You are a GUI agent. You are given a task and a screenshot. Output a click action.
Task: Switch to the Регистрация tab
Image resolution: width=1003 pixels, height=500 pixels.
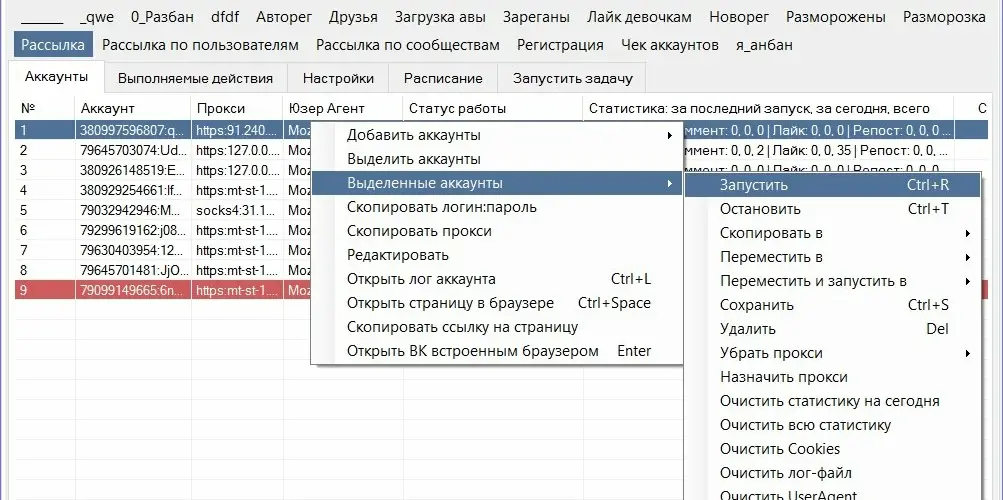560,45
